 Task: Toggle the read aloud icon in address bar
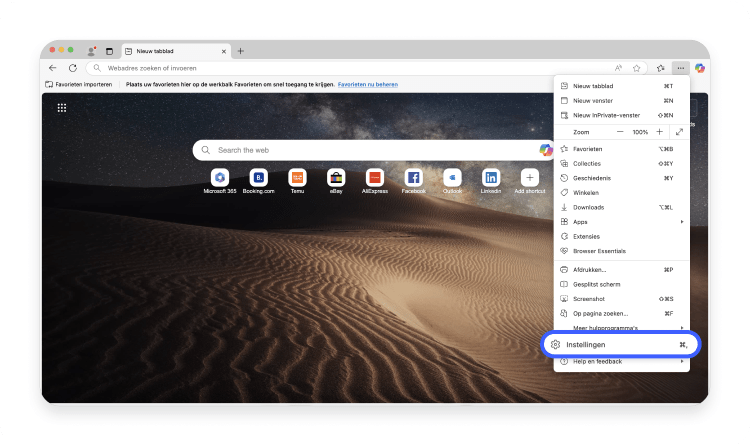click(618, 68)
